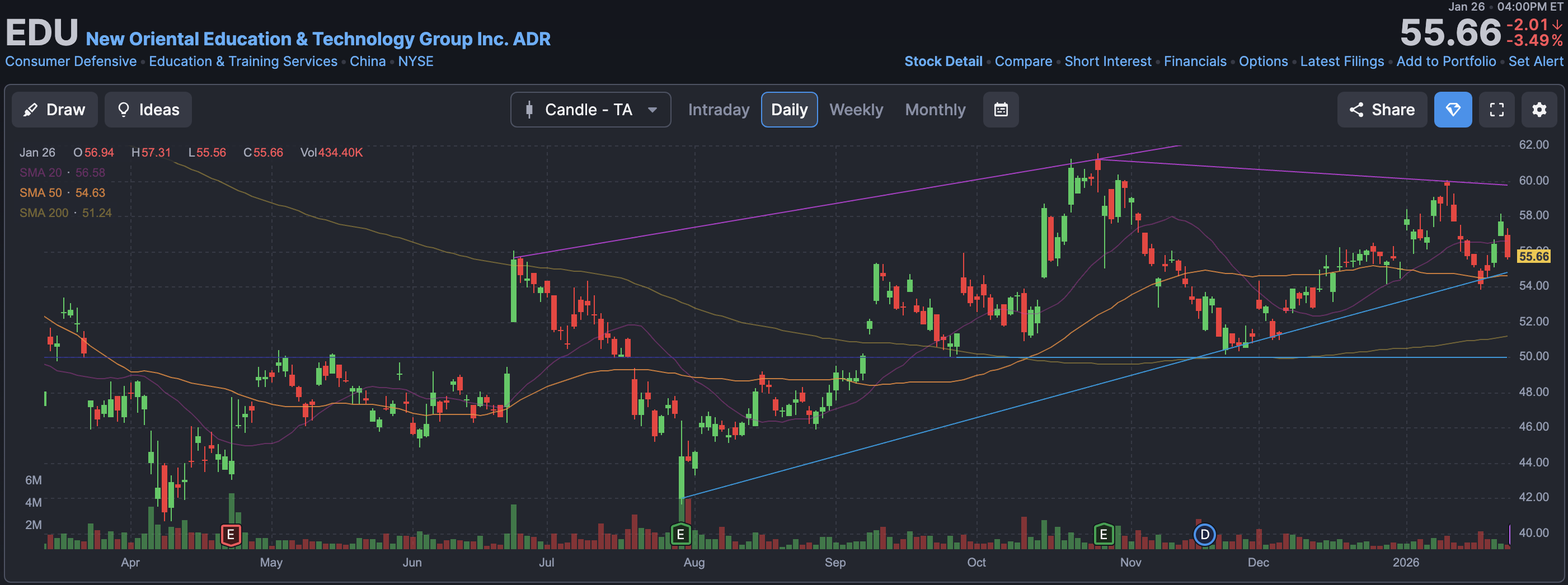This screenshot has height=585, width=1568.
Task: Click the 62.00 price axis label
Action: coord(1533,145)
